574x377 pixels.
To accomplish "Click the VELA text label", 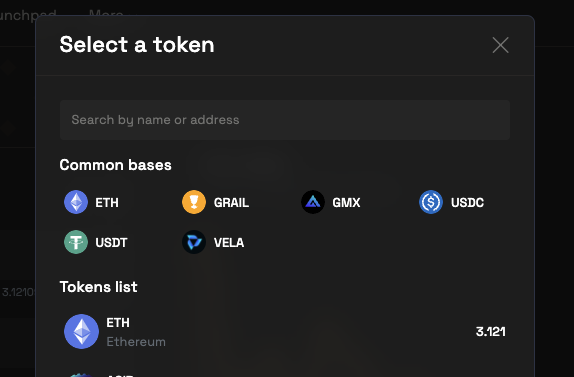I will (229, 242).
